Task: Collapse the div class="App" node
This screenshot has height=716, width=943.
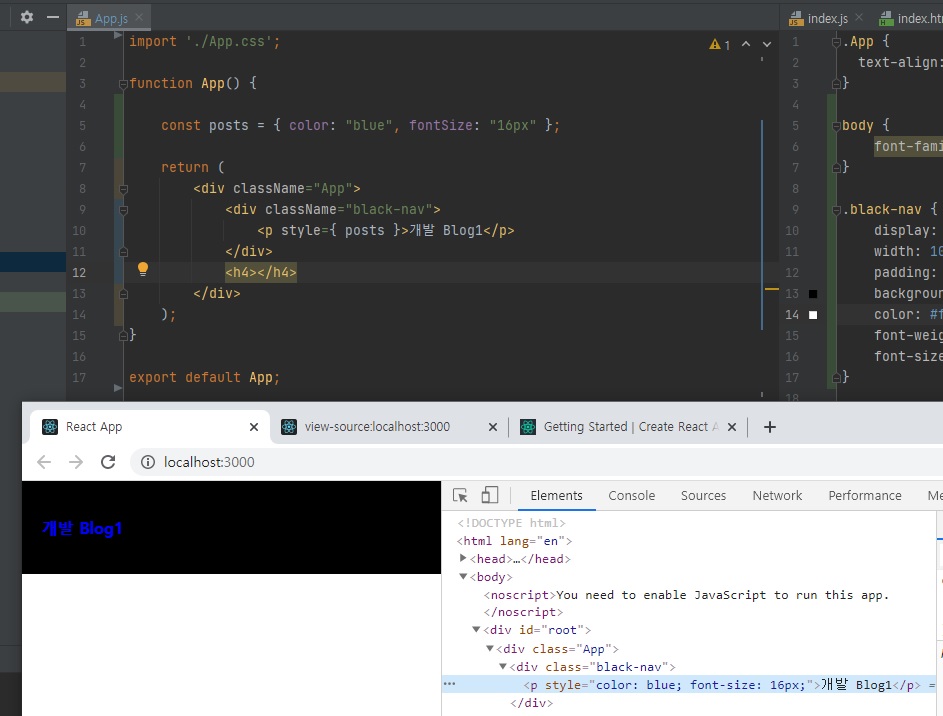Action: tap(490, 649)
